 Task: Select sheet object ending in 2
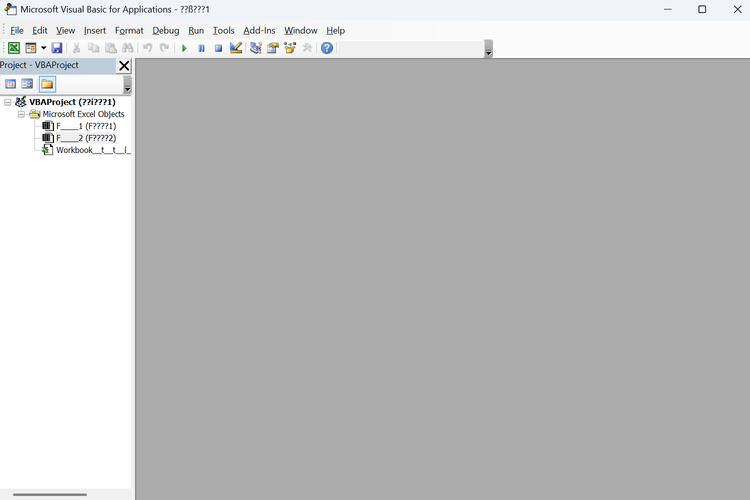coord(86,138)
